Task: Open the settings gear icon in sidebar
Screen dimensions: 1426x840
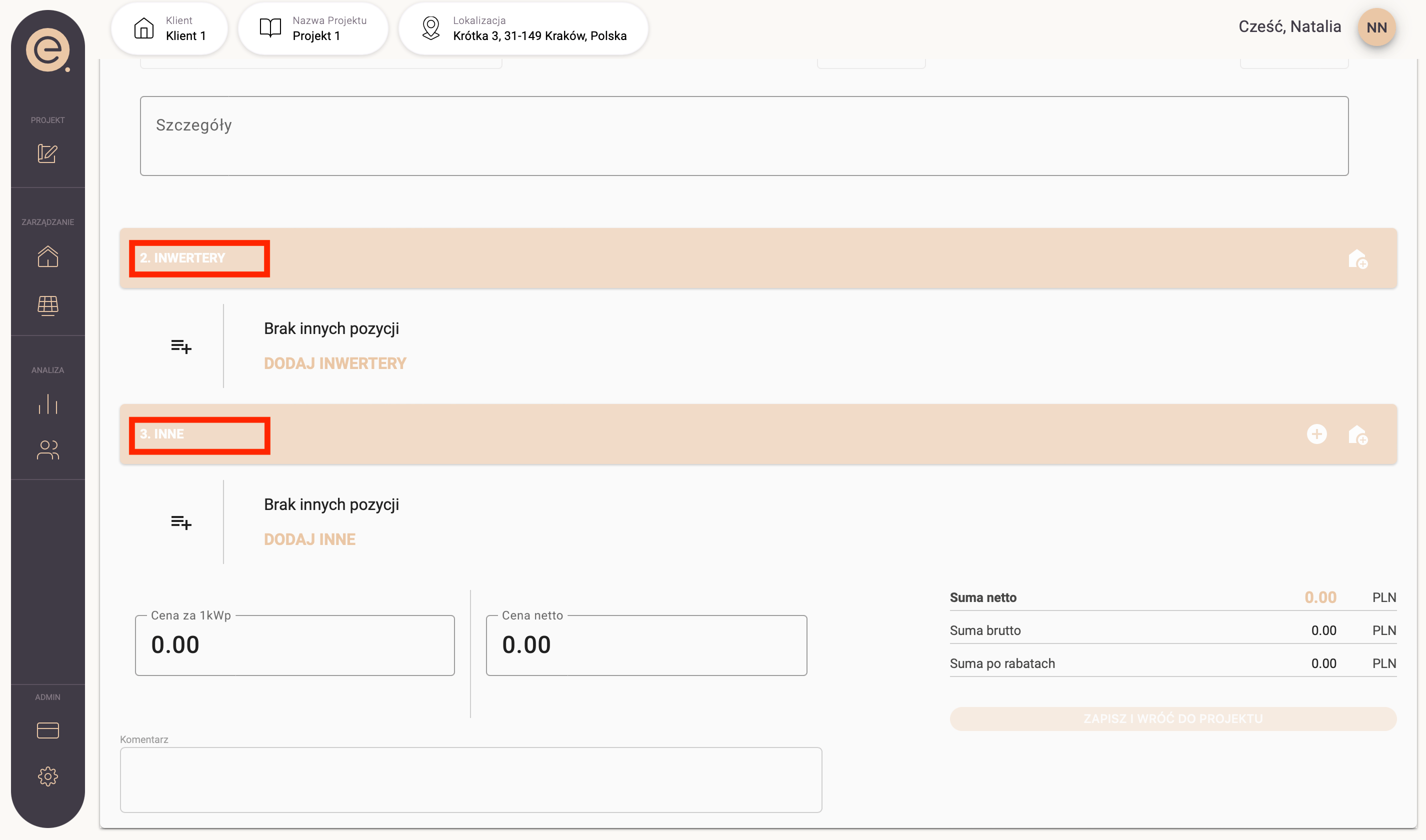Action: [47, 776]
